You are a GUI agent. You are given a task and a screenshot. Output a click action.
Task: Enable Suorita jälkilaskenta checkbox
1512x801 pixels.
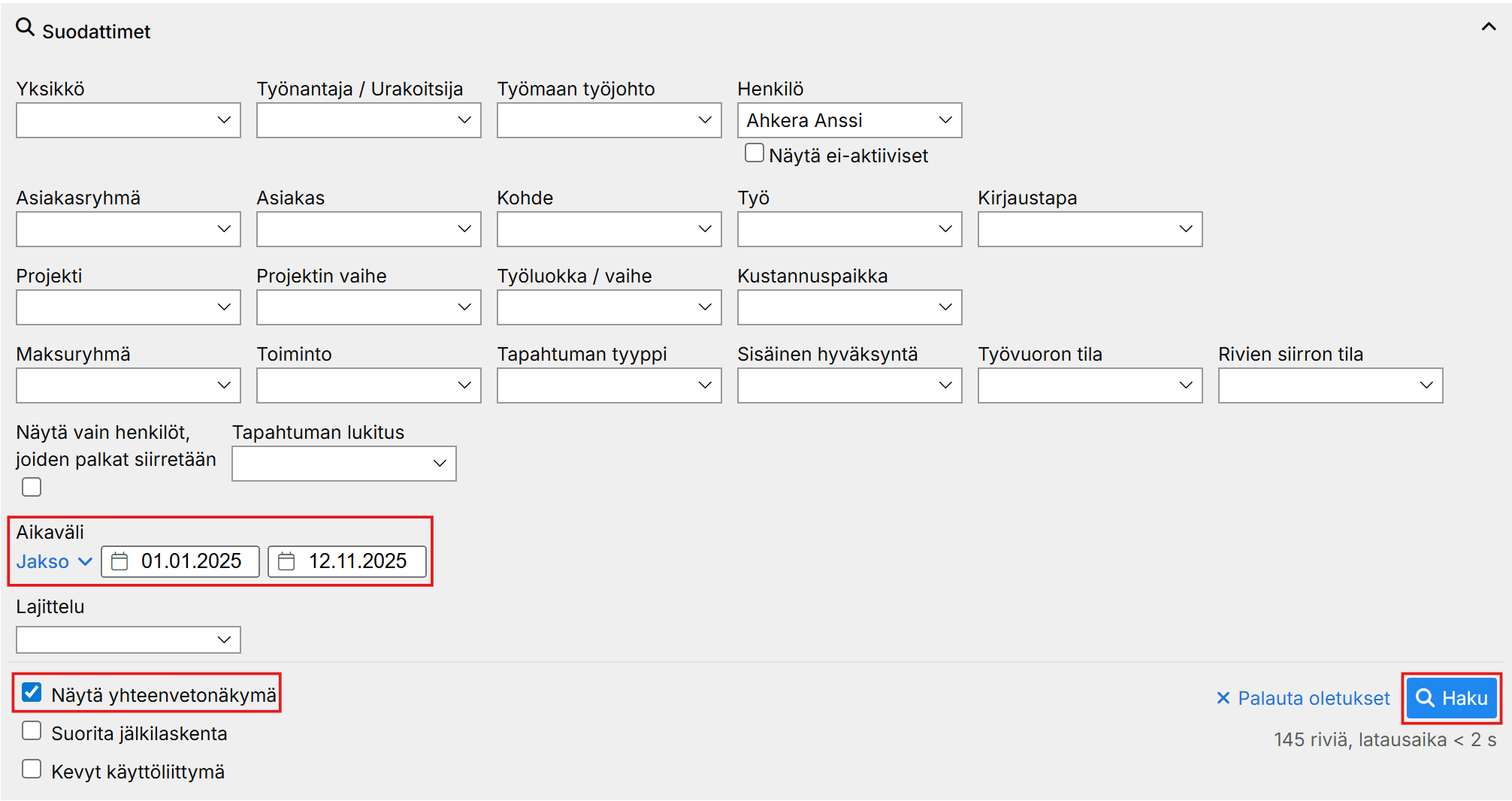coord(32,731)
